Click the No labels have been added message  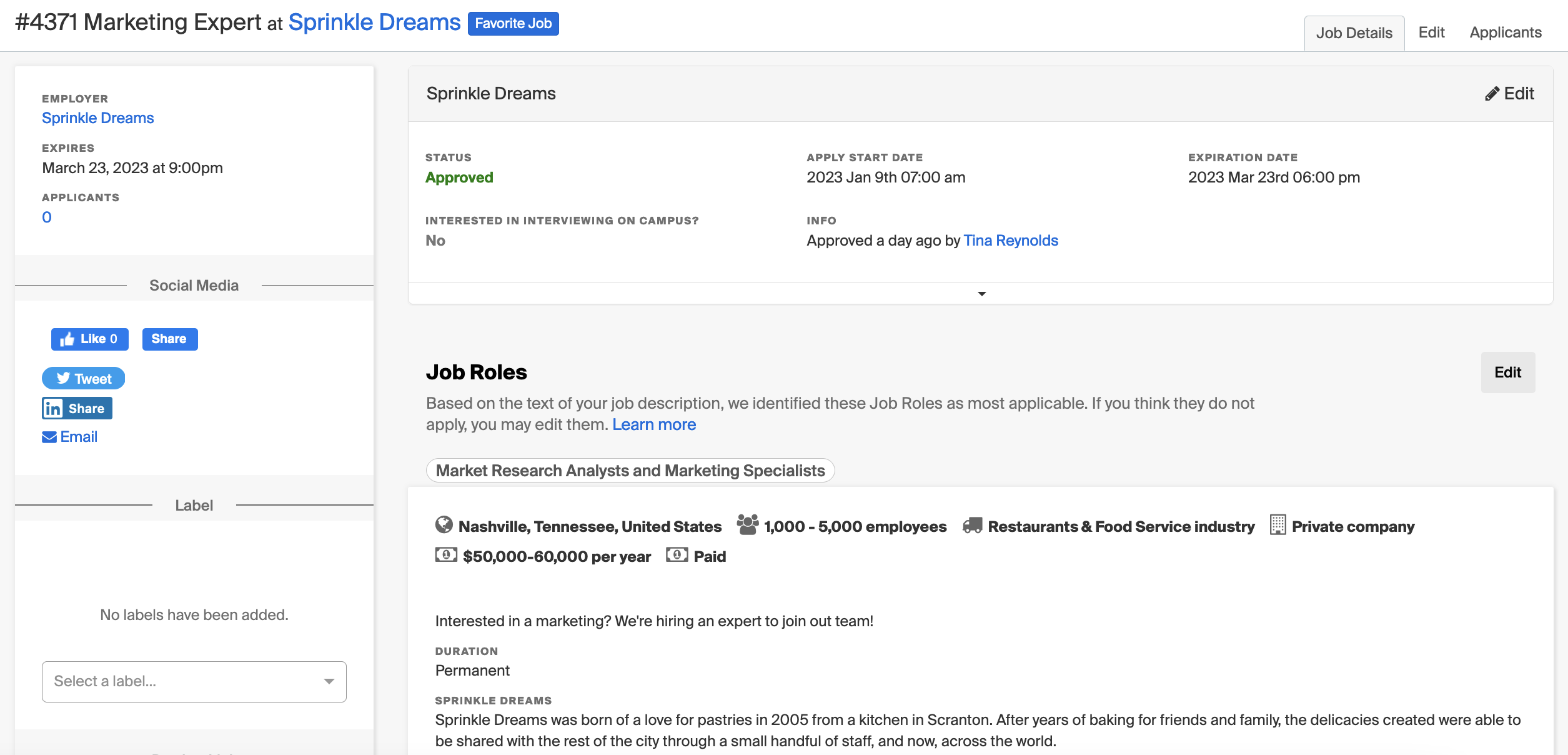(x=194, y=615)
